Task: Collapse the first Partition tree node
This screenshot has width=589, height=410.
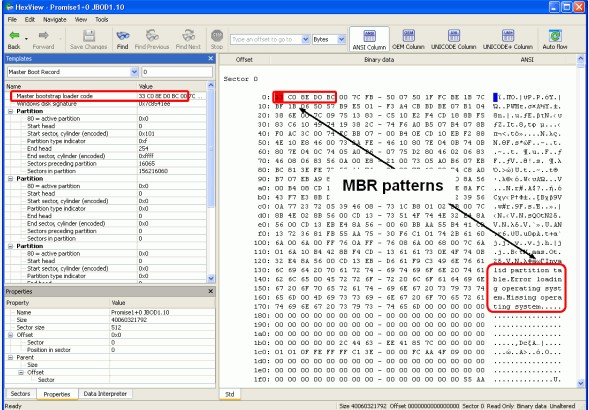Action: pos(10,111)
